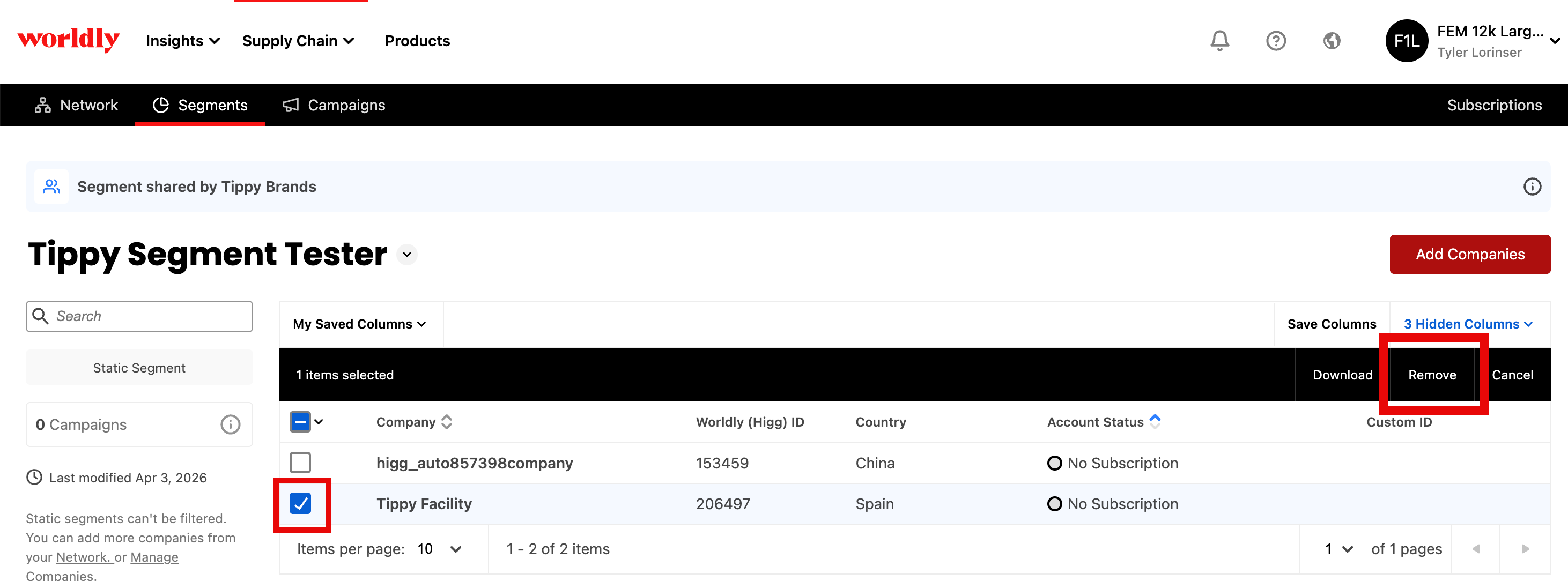Sort by Account Status arrows
Image resolution: width=1568 pixels, height=581 pixels.
(x=1155, y=421)
